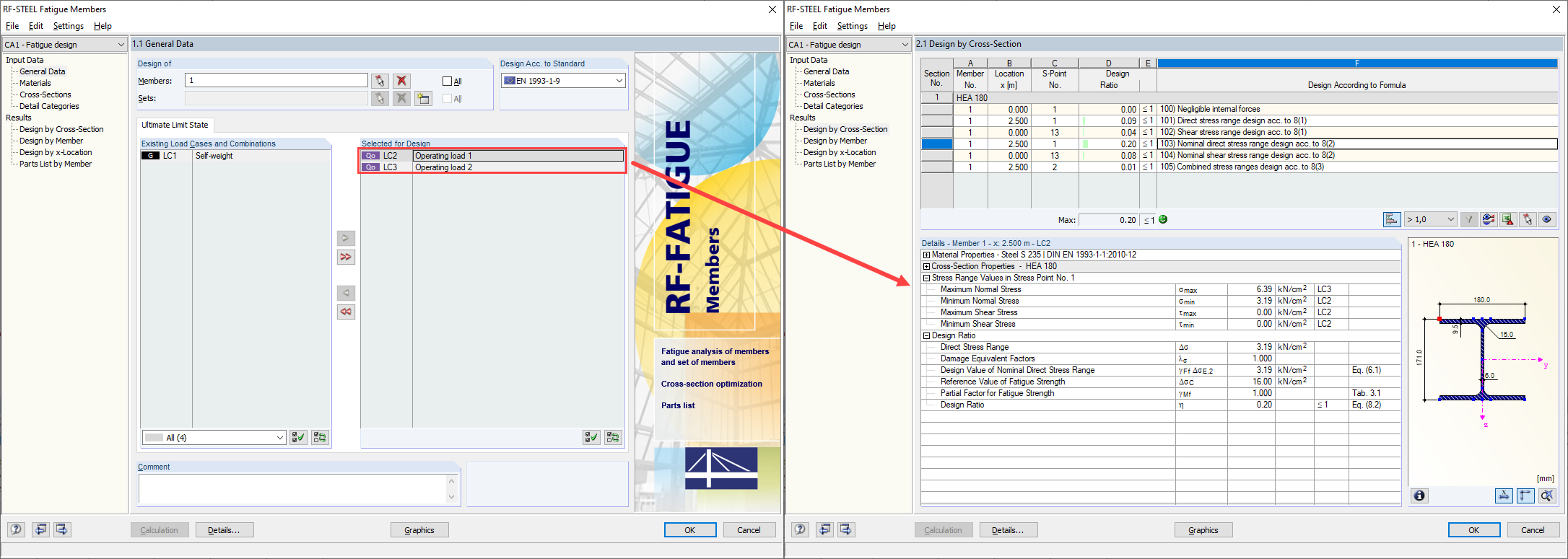
Task: Open the Help menu in right window
Action: click(x=887, y=26)
